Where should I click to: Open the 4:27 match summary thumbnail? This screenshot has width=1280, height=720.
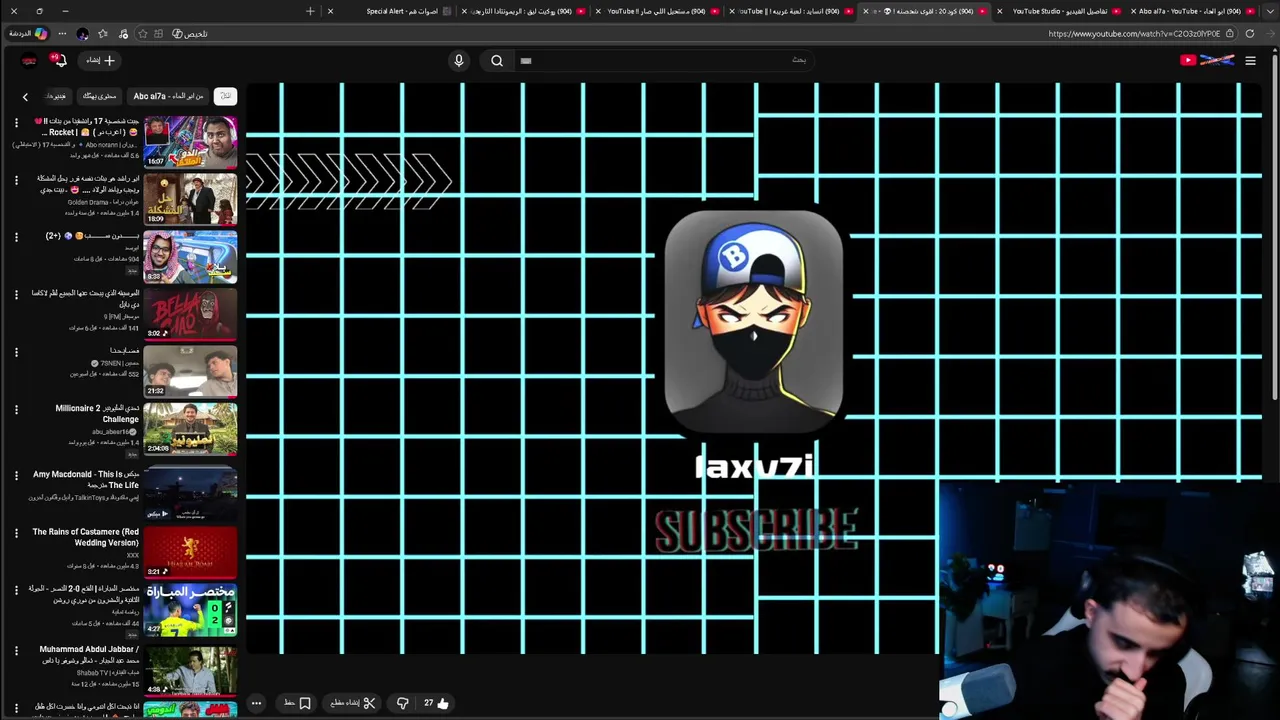coord(190,610)
